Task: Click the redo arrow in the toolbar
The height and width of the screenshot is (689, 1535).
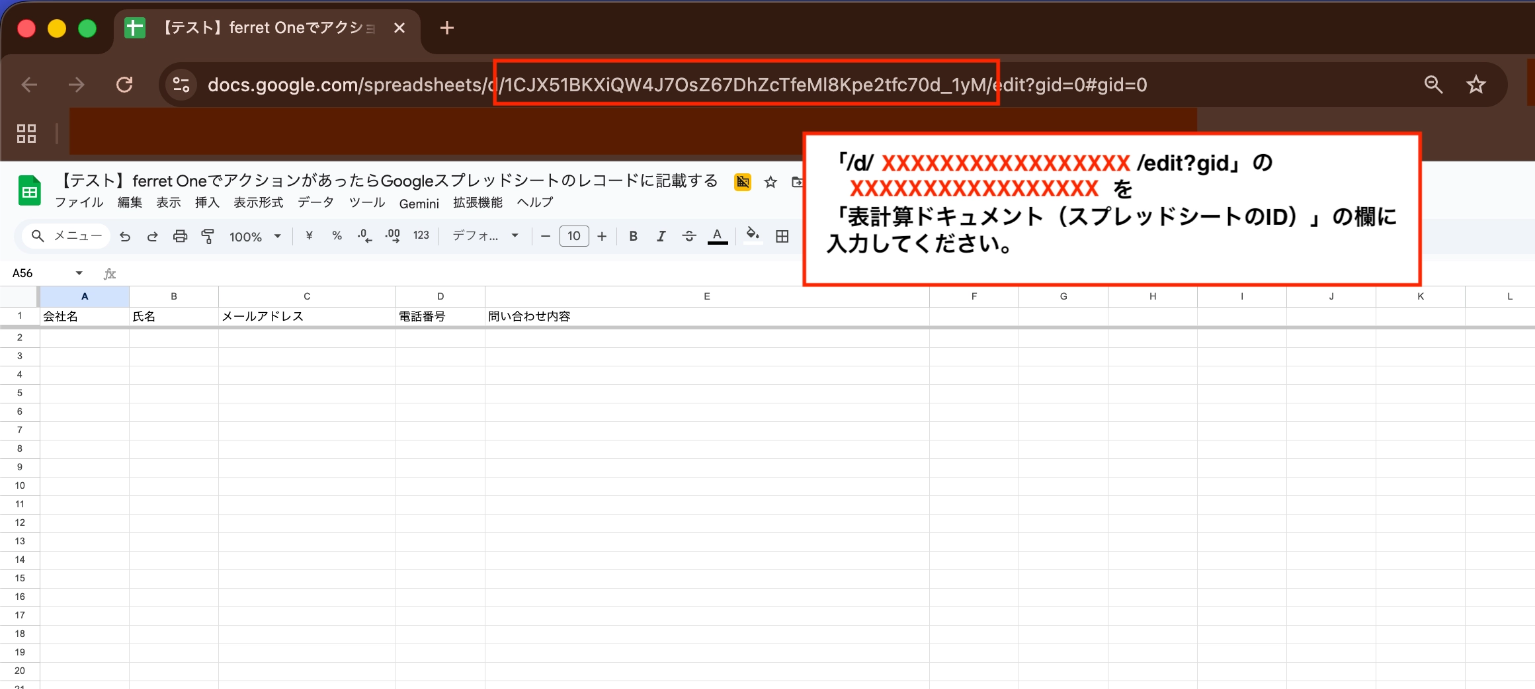Action: 152,237
